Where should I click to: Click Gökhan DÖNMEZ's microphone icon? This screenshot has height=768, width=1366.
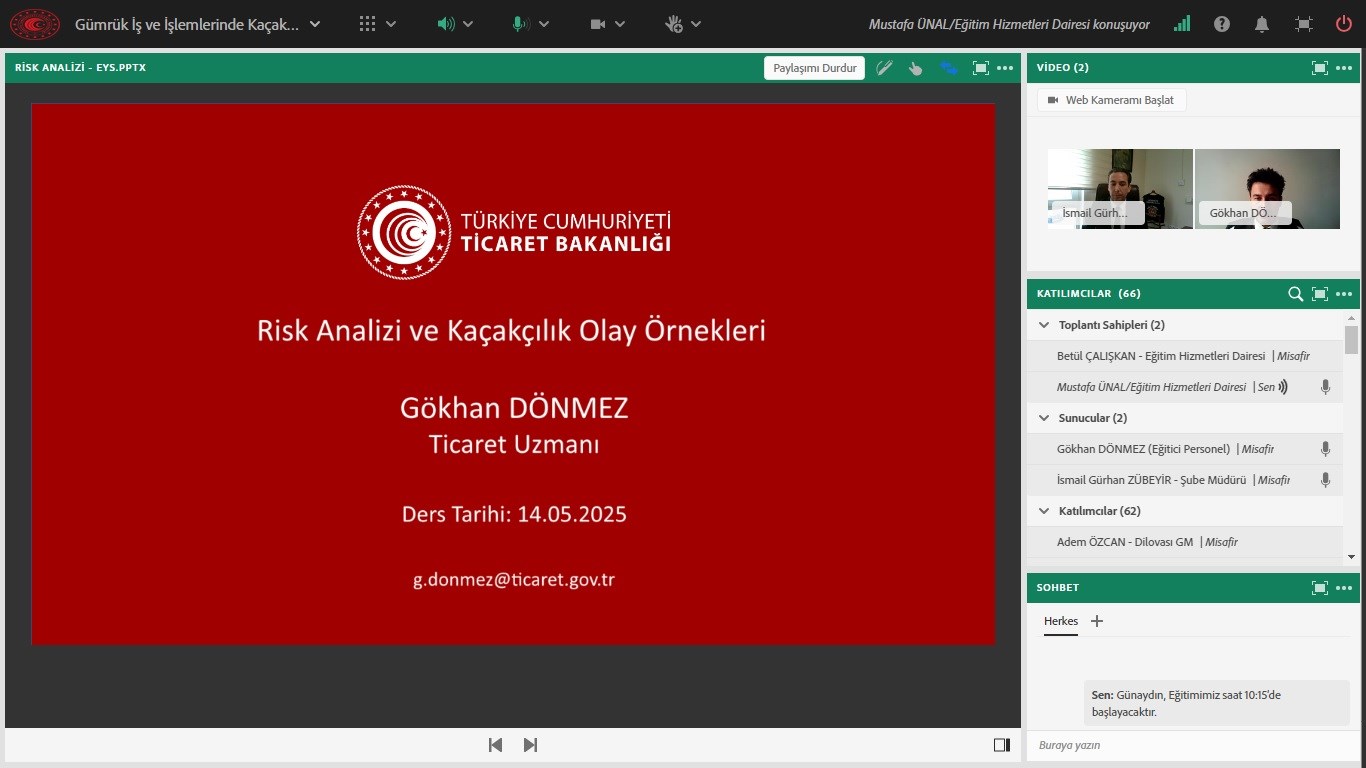1325,449
